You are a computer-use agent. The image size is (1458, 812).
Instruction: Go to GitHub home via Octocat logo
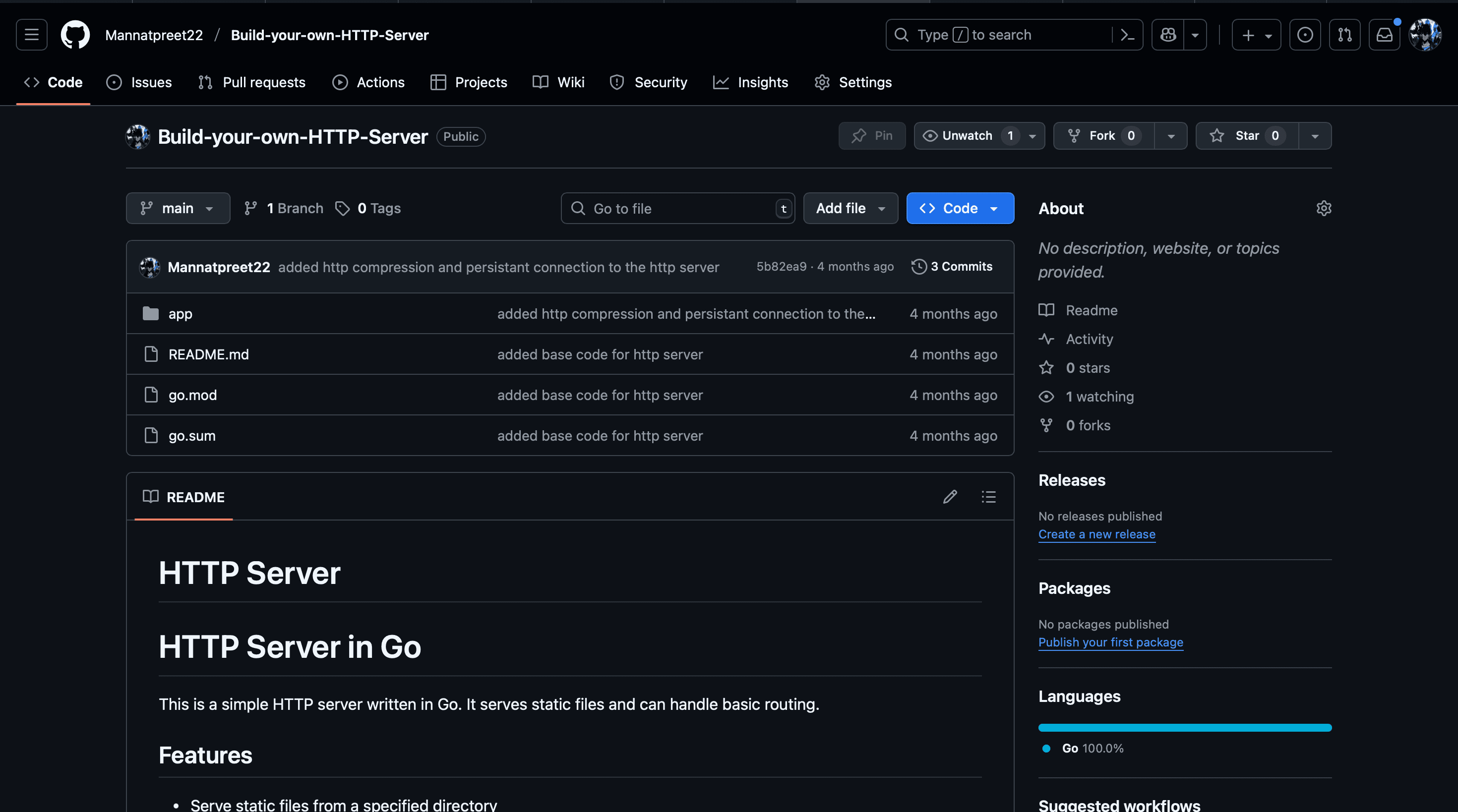75,35
